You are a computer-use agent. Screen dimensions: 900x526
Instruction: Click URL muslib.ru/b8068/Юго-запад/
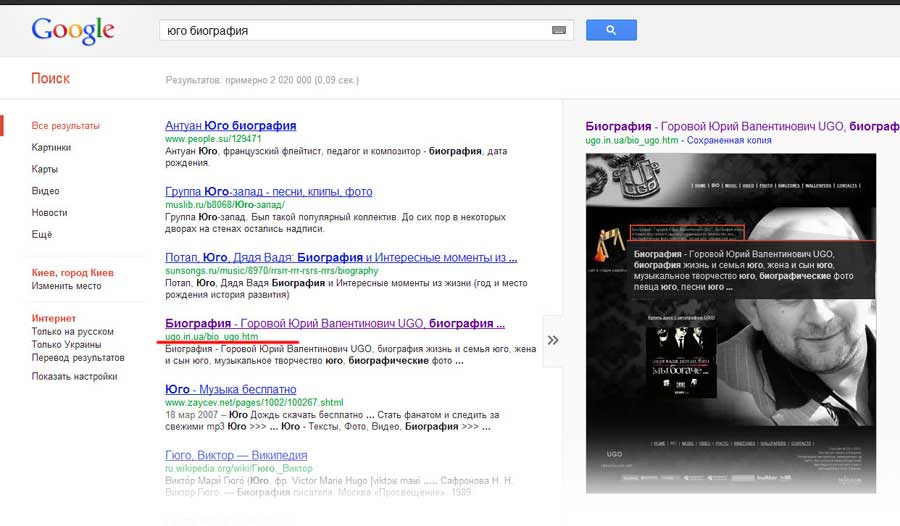[x=224, y=204]
